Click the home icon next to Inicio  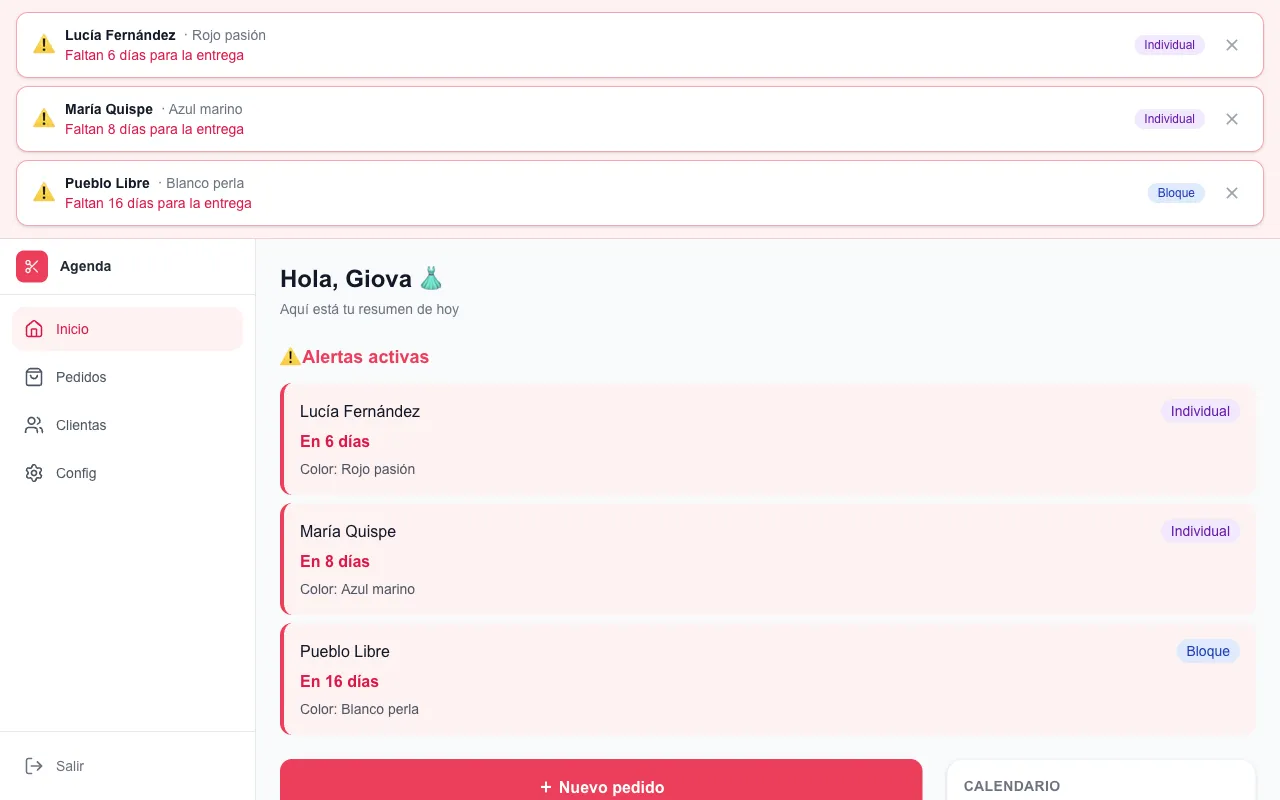[x=34, y=328]
